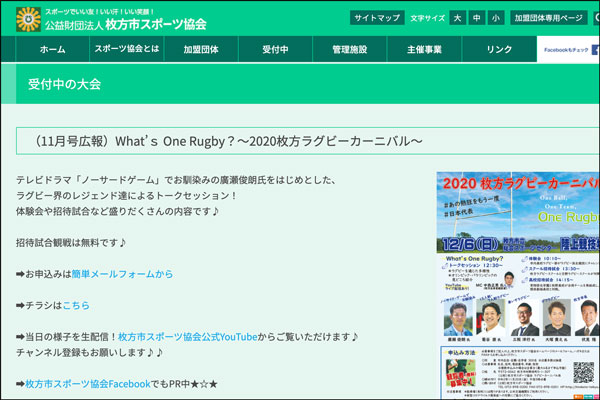The image size is (600, 400).
Task: Click the 枚方市スポーツ協会 logo icon
Action: pos(29,18)
